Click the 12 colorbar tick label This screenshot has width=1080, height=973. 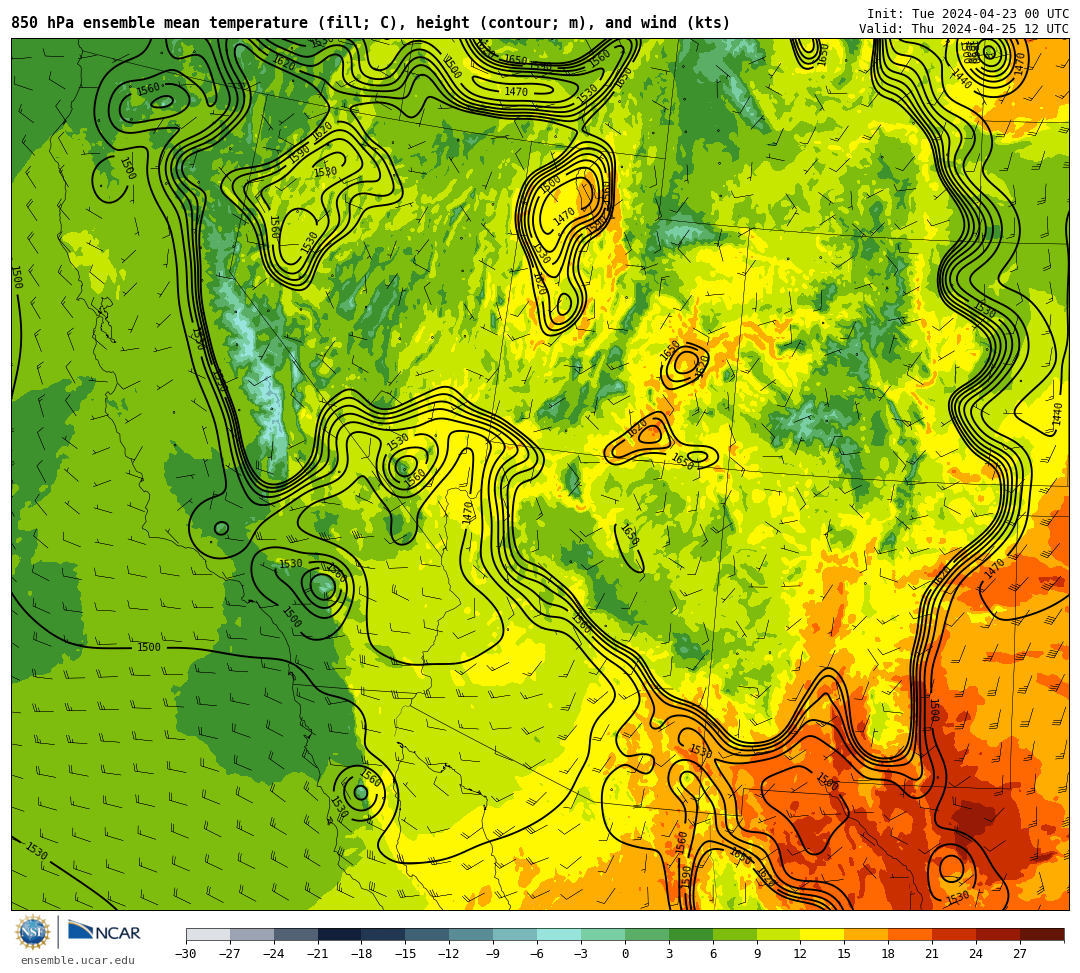click(x=800, y=954)
